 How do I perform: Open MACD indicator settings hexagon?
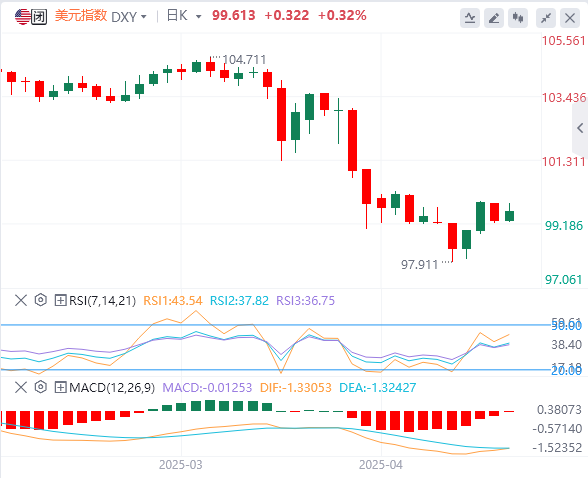(x=40, y=387)
